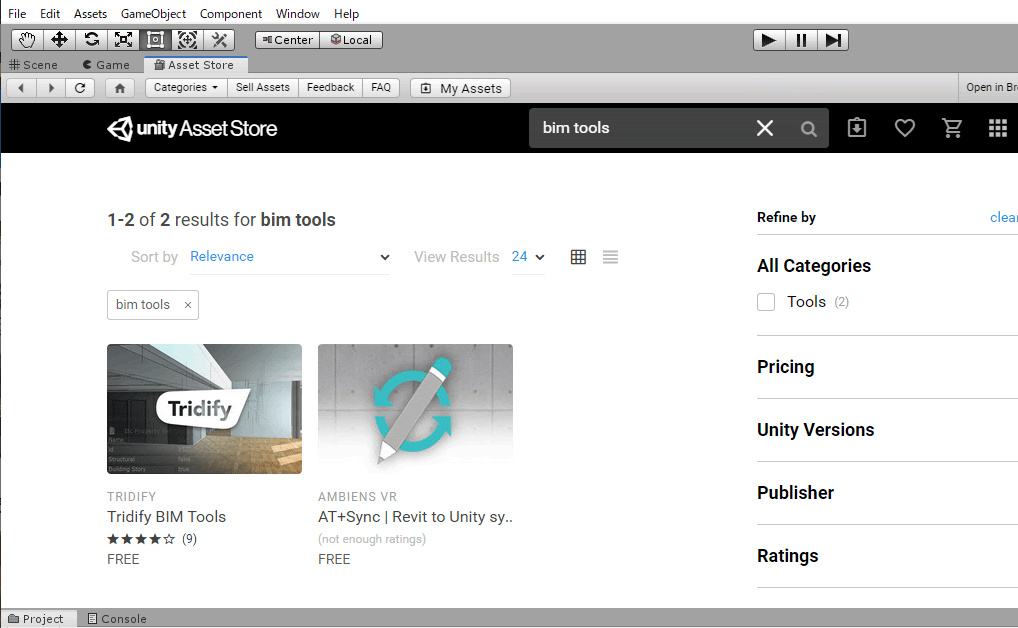Reload the Asset Store page
Image resolution: width=1018 pixels, height=628 pixels.
[80, 88]
